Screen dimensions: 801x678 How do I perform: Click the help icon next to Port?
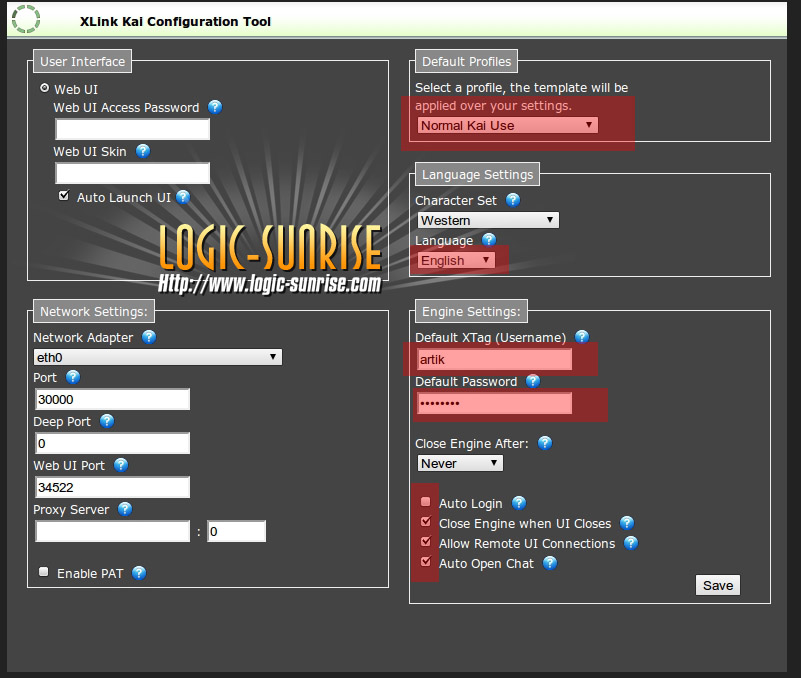click(x=73, y=377)
